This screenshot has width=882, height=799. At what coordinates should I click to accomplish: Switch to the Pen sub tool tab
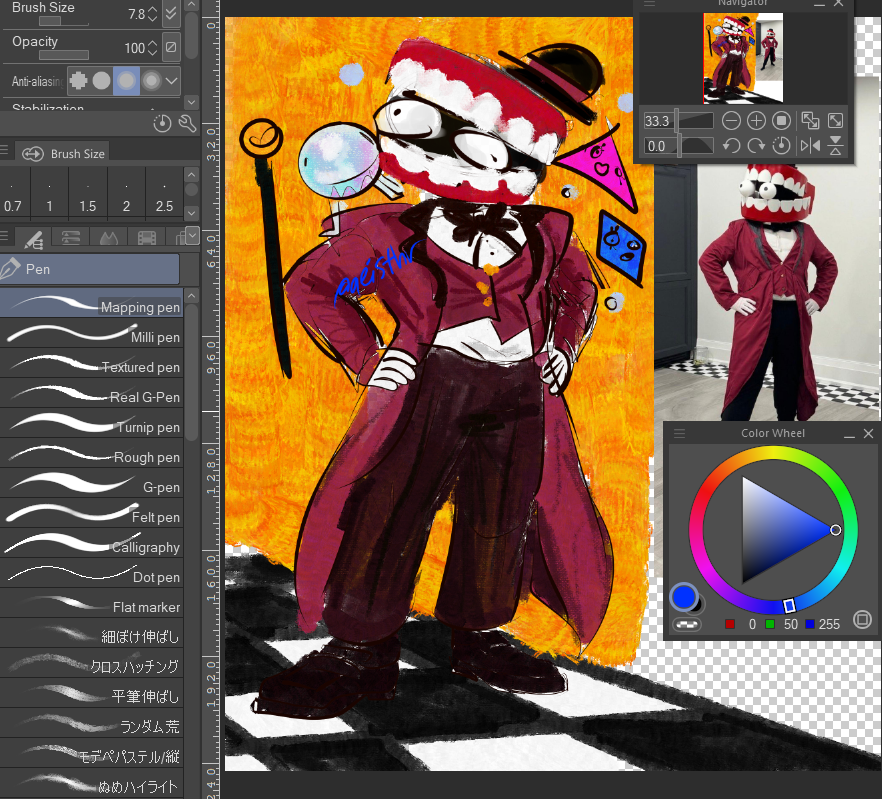pyautogui.click(x=89, y=269)
